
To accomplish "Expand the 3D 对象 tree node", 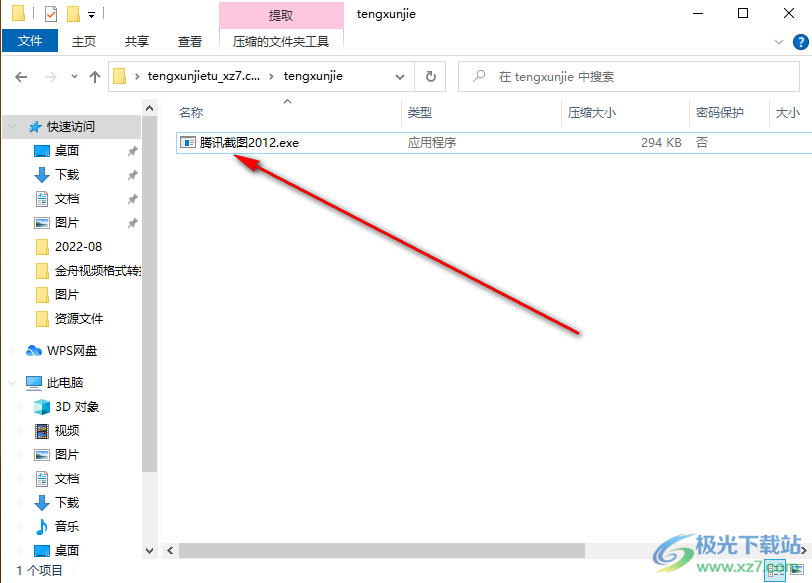I will [21, 407].
